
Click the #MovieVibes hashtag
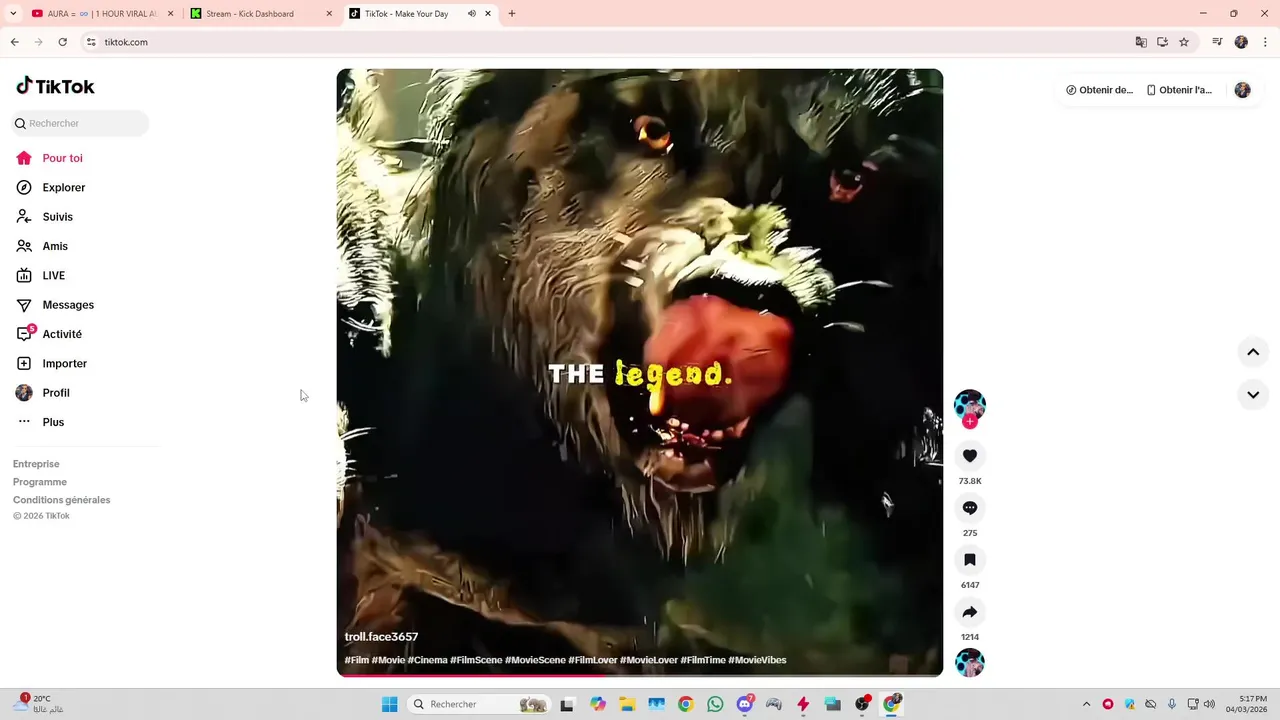757,660
